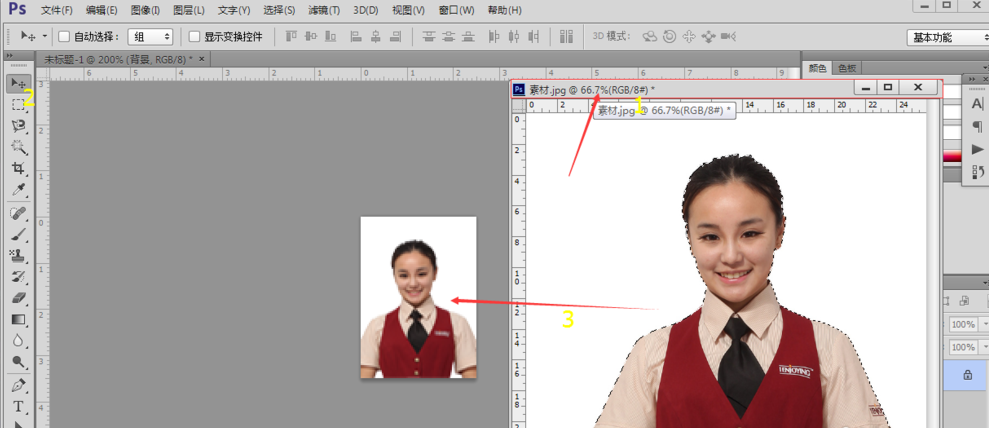Switch to the 色板 panel tab
This screenshot has width=989, height=428.
[847, 68]
